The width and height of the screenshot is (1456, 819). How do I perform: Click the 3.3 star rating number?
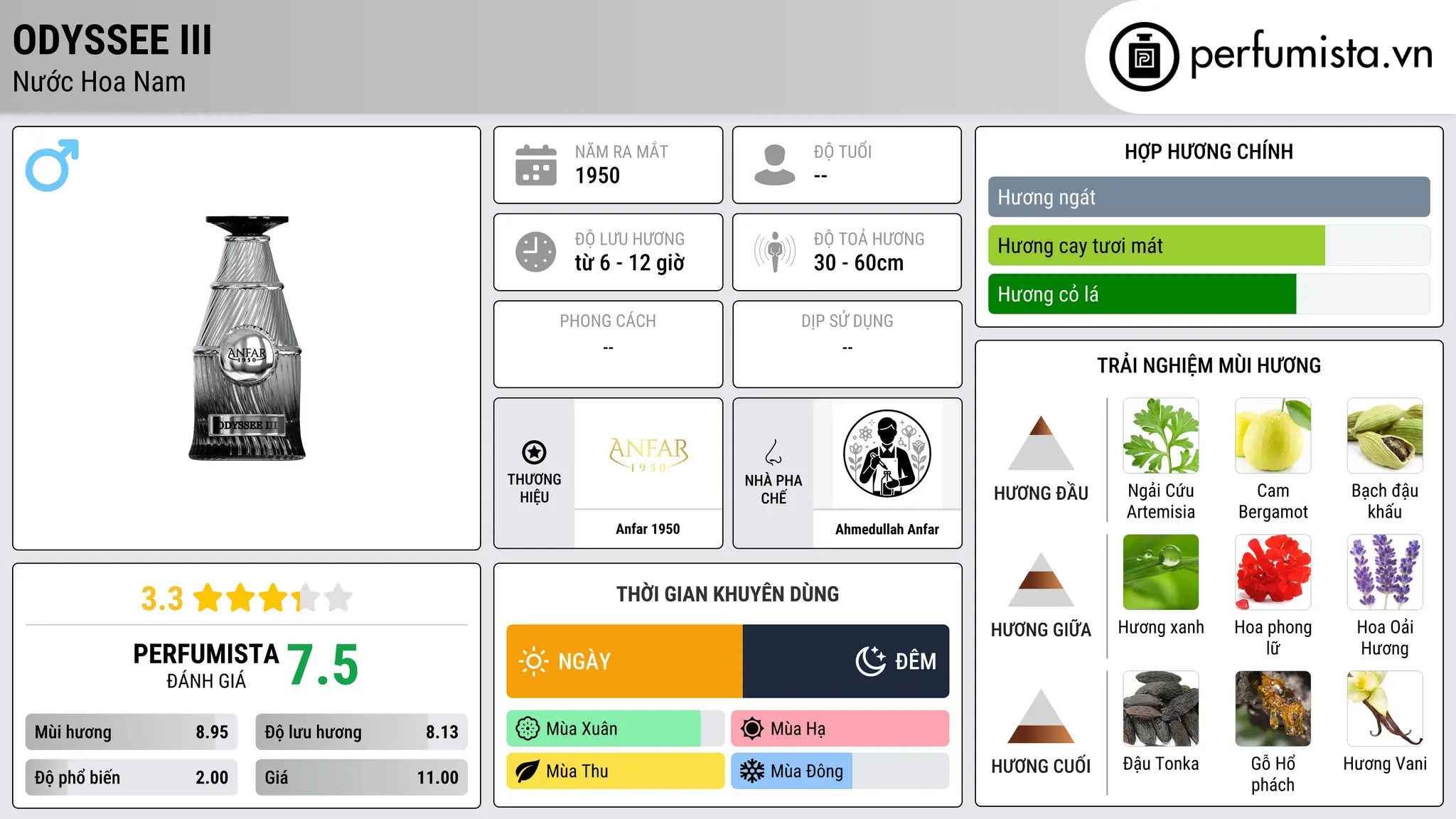162,599
